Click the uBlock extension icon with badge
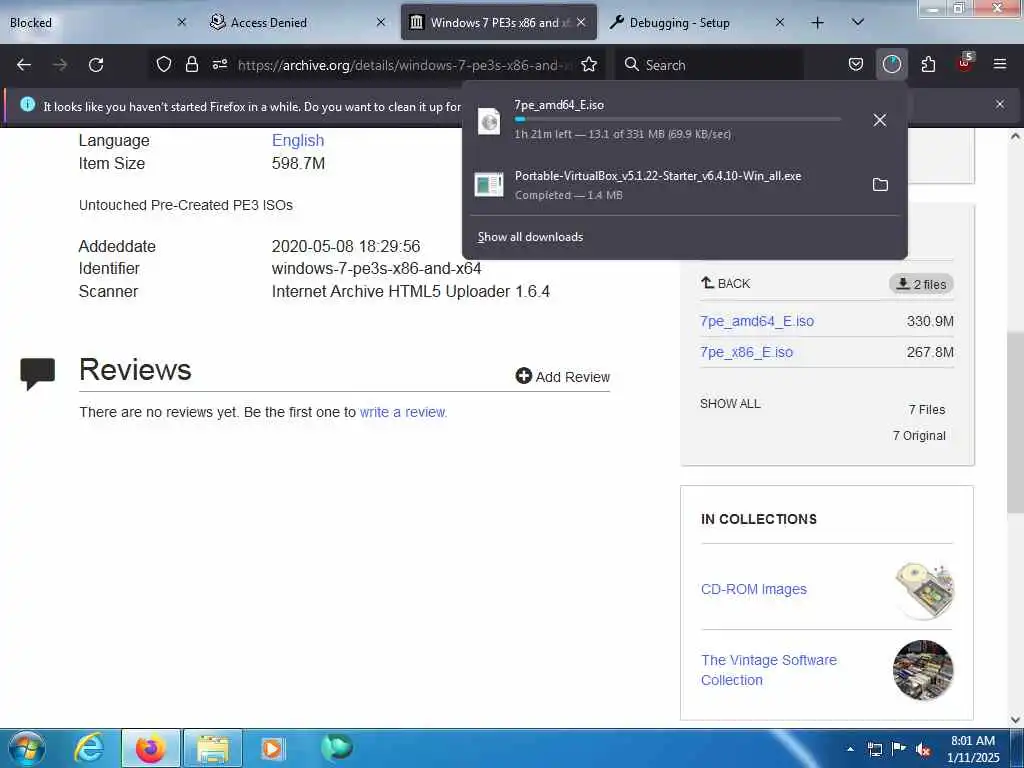This screenshot has width=1024, height=768. tap(965, 63)
